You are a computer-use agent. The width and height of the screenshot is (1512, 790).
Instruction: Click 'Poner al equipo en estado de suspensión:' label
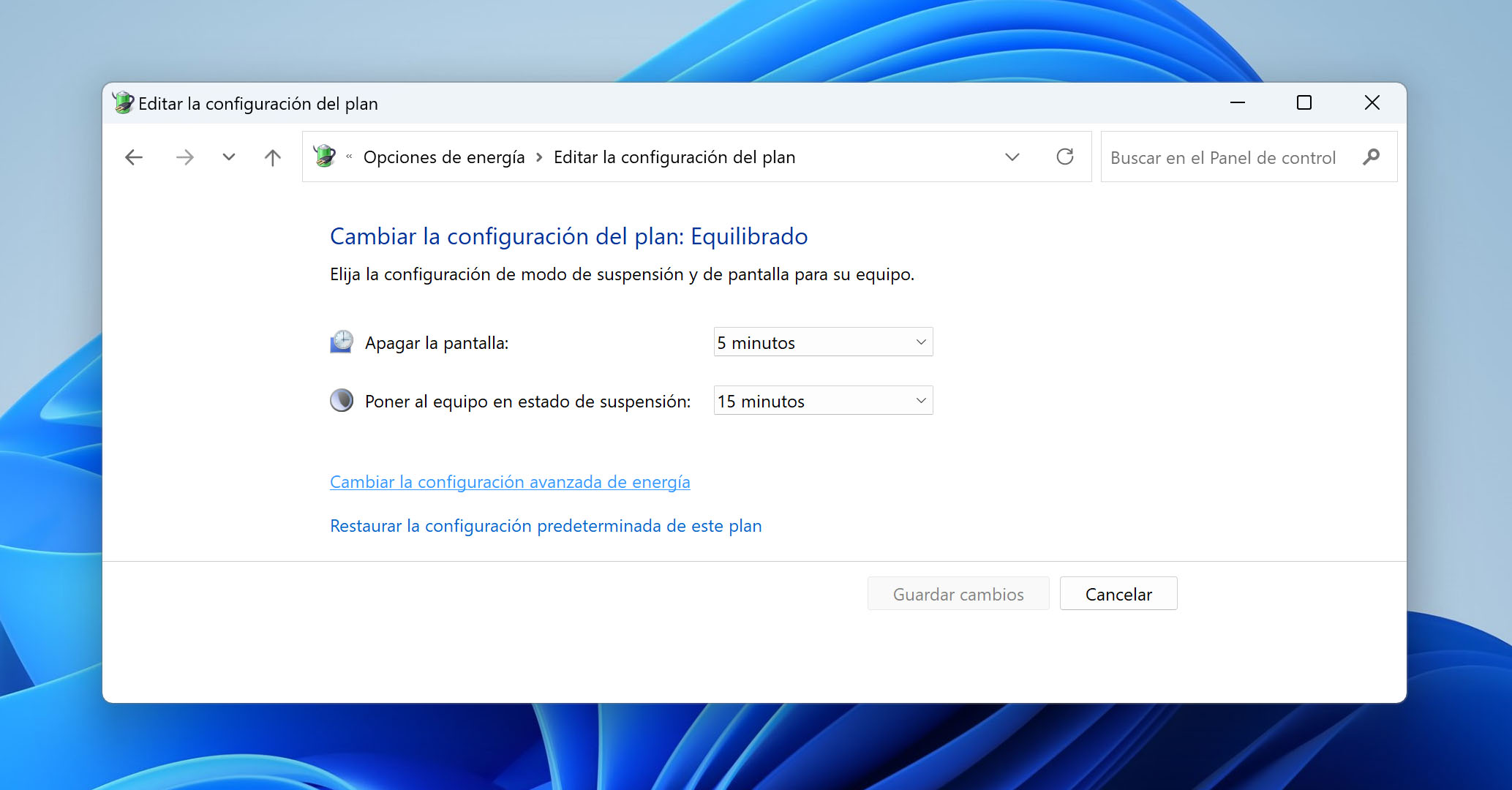(x=528, y=402)
